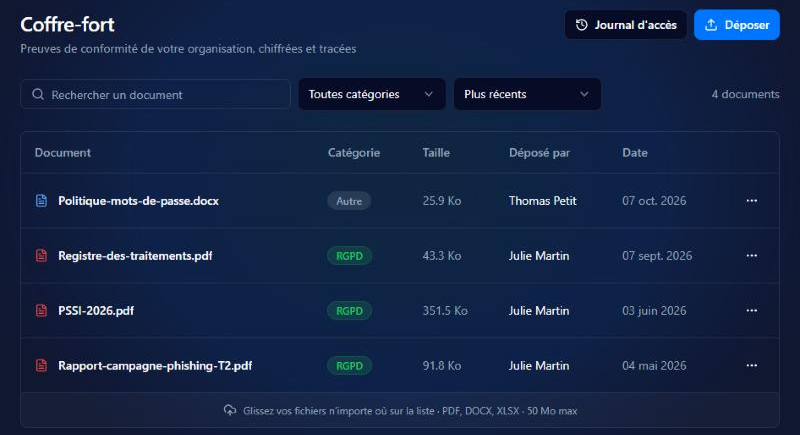
Task: Open more options for Registre-des-traitements.pdf
Action: tap(752, 255)
